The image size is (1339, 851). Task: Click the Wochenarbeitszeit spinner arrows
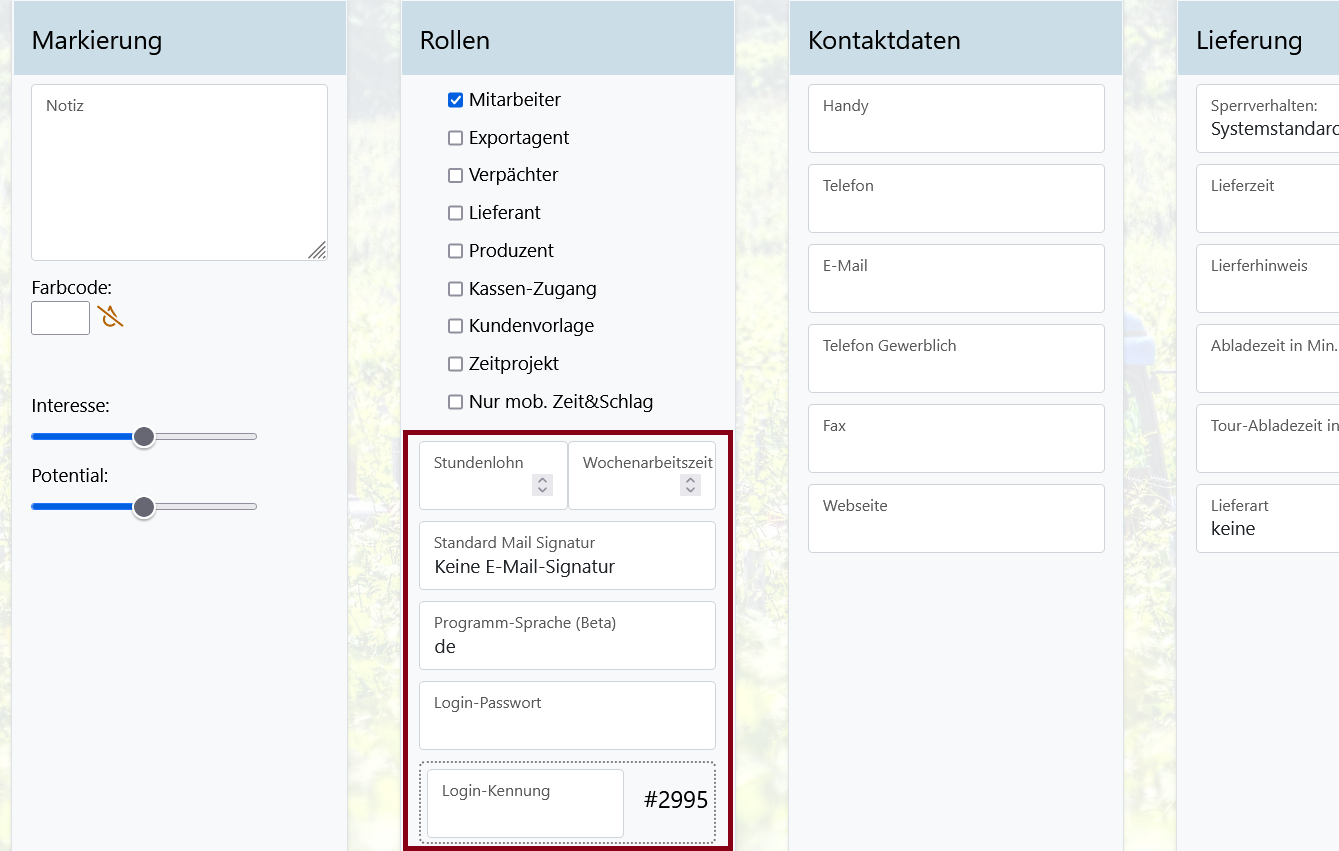690,485
